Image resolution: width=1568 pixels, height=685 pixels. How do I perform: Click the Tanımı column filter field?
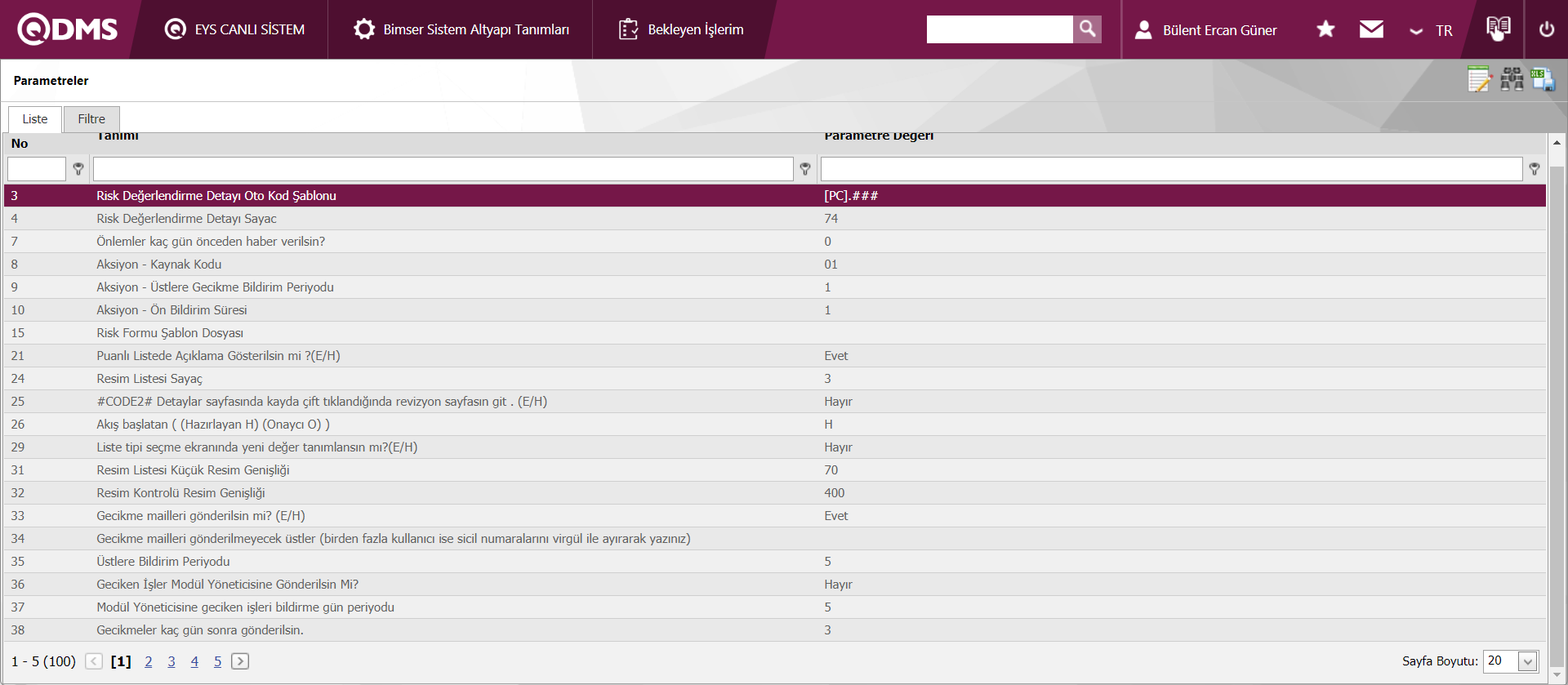pos(443,169)
